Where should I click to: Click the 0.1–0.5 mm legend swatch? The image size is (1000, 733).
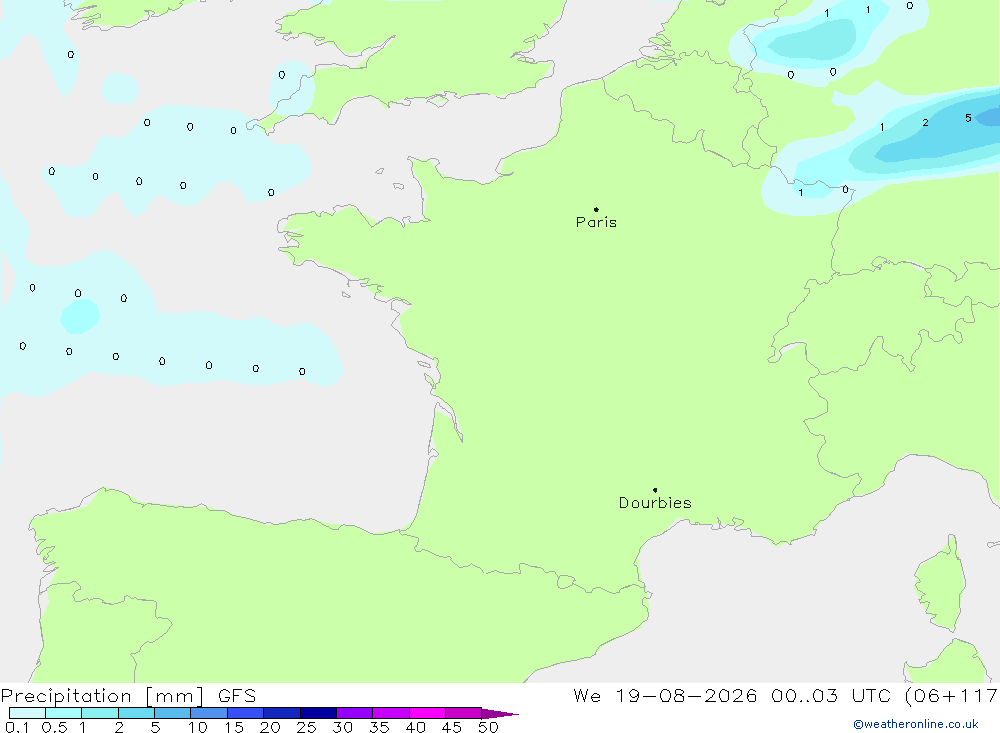coord(27,713)
